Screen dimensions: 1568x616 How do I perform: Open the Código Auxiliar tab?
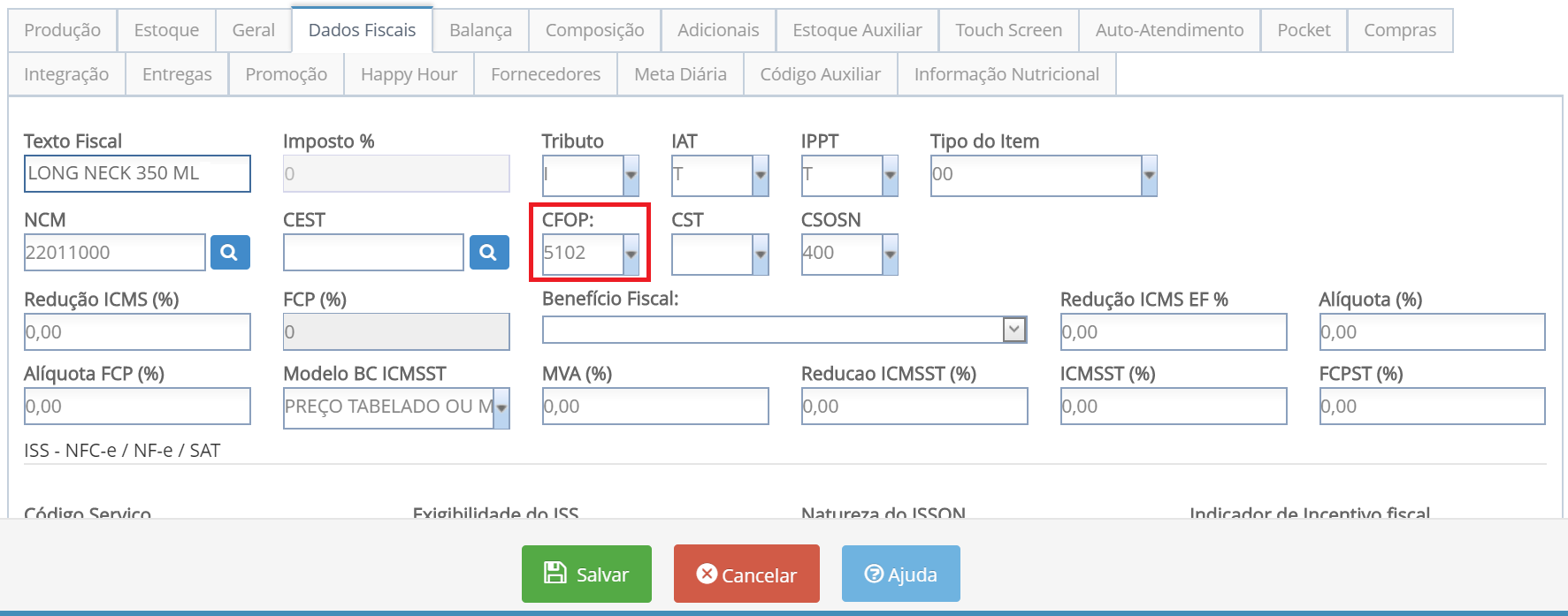[x=820, y=74]
